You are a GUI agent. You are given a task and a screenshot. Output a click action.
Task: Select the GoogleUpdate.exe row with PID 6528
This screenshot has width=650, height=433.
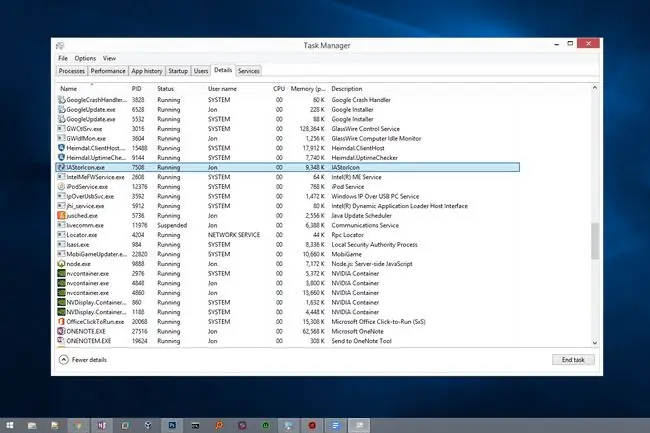(288, 109)
